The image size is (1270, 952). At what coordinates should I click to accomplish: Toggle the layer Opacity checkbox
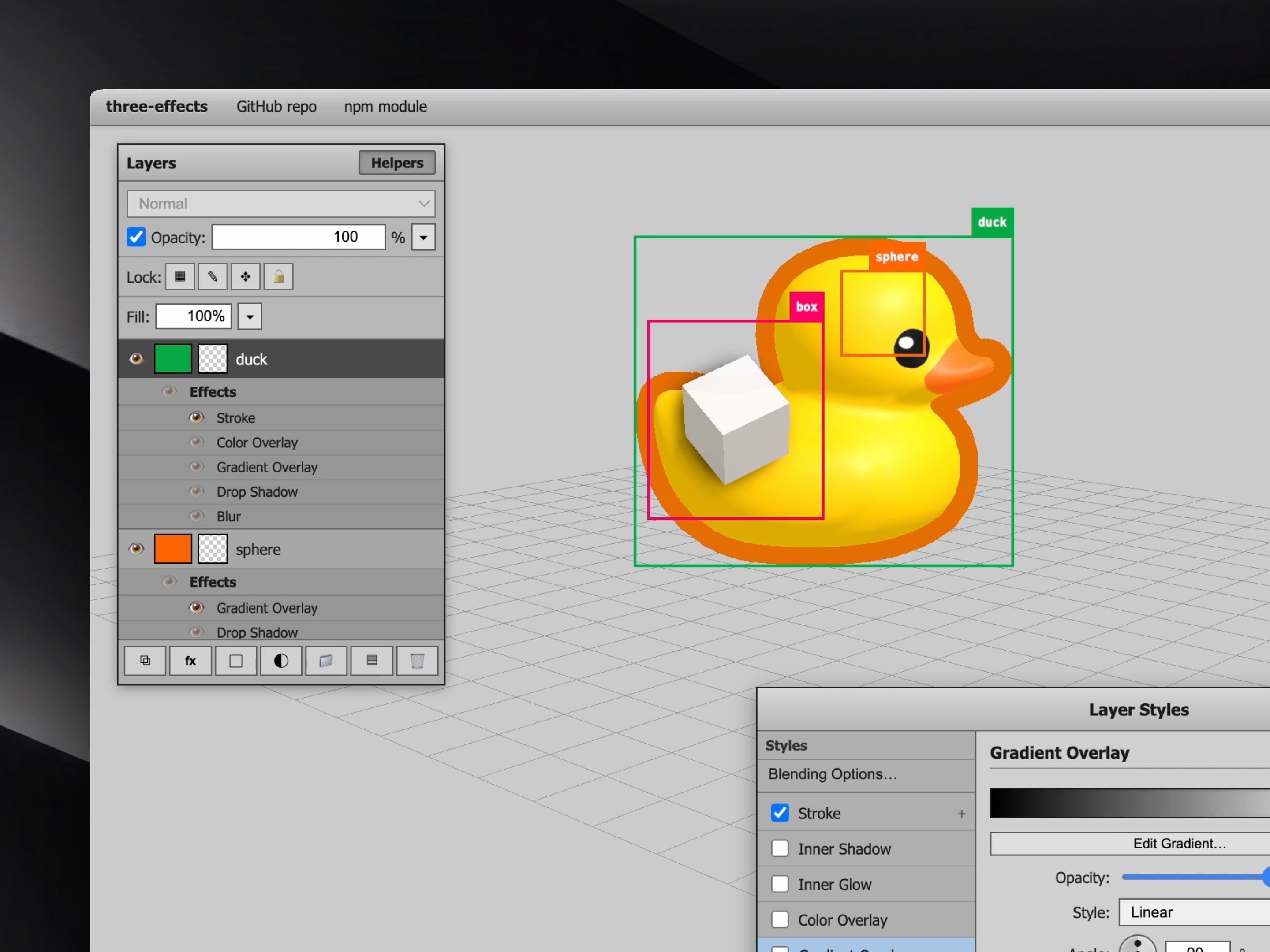(x=136, y=237)
